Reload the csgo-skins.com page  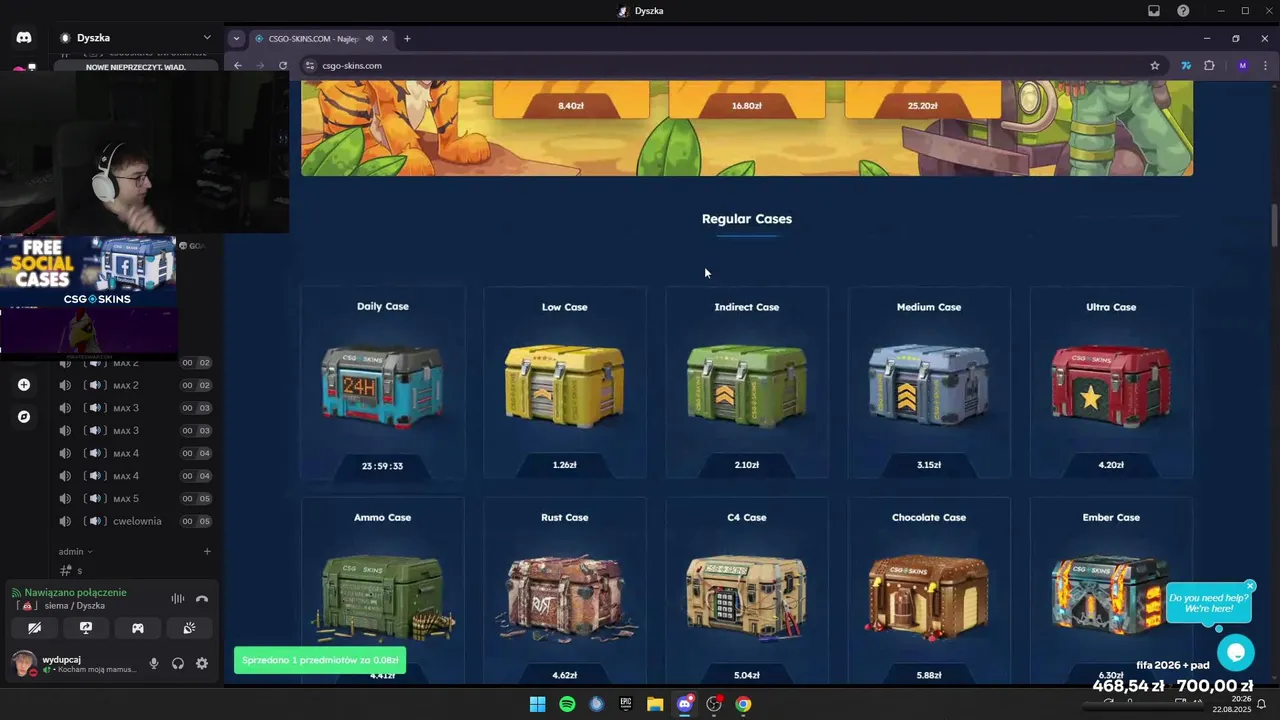[x=283, y=65]
